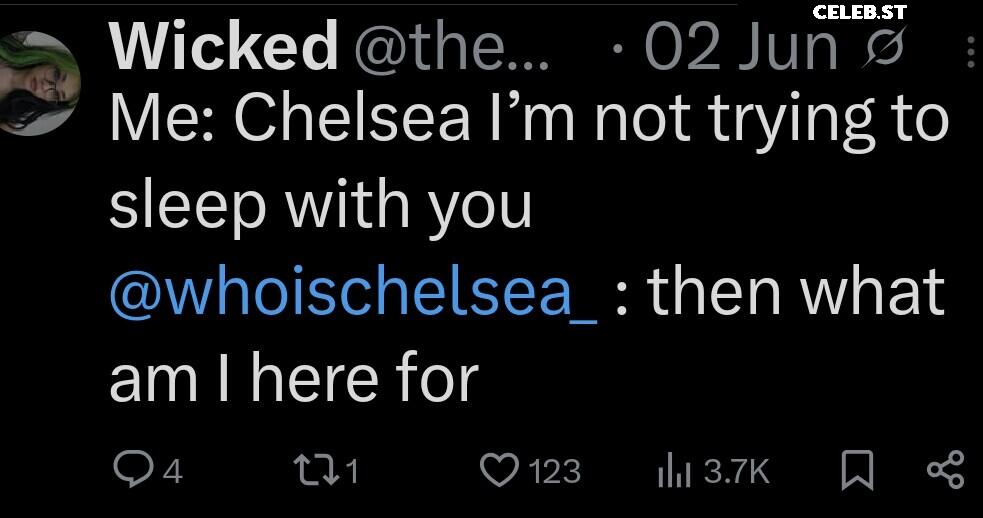983x518 pixels.
Task: Click the reply count of 4
Action: [173, 472]
